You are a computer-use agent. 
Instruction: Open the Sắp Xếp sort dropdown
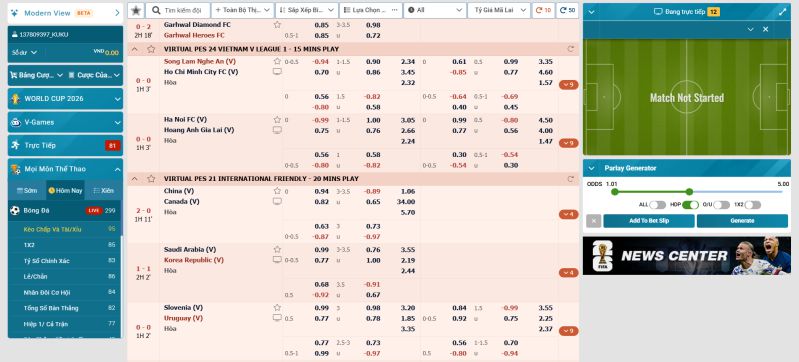point(307,10)
